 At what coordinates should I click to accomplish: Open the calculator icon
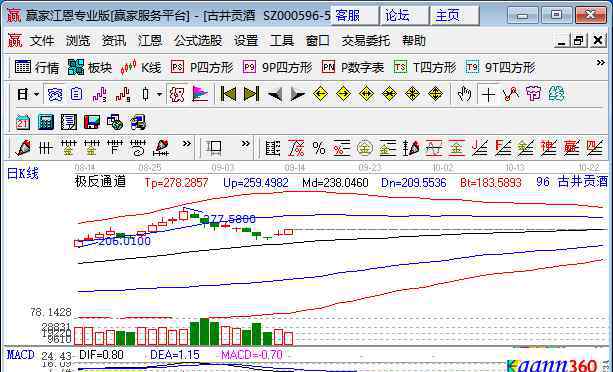click(x=46, y=122)
